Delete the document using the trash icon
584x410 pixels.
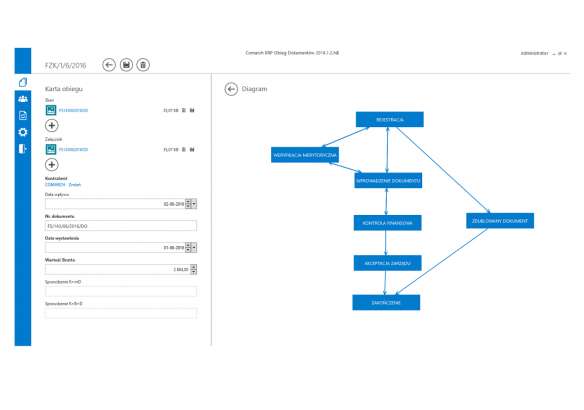point(143,65)
